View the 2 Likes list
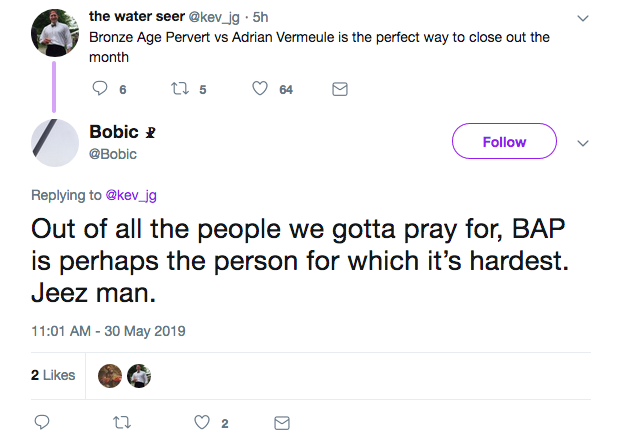 pos(53,375)
